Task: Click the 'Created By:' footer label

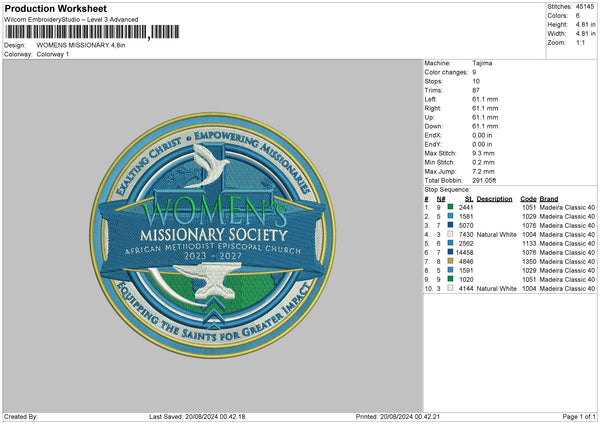Action: tap(21, 416)
